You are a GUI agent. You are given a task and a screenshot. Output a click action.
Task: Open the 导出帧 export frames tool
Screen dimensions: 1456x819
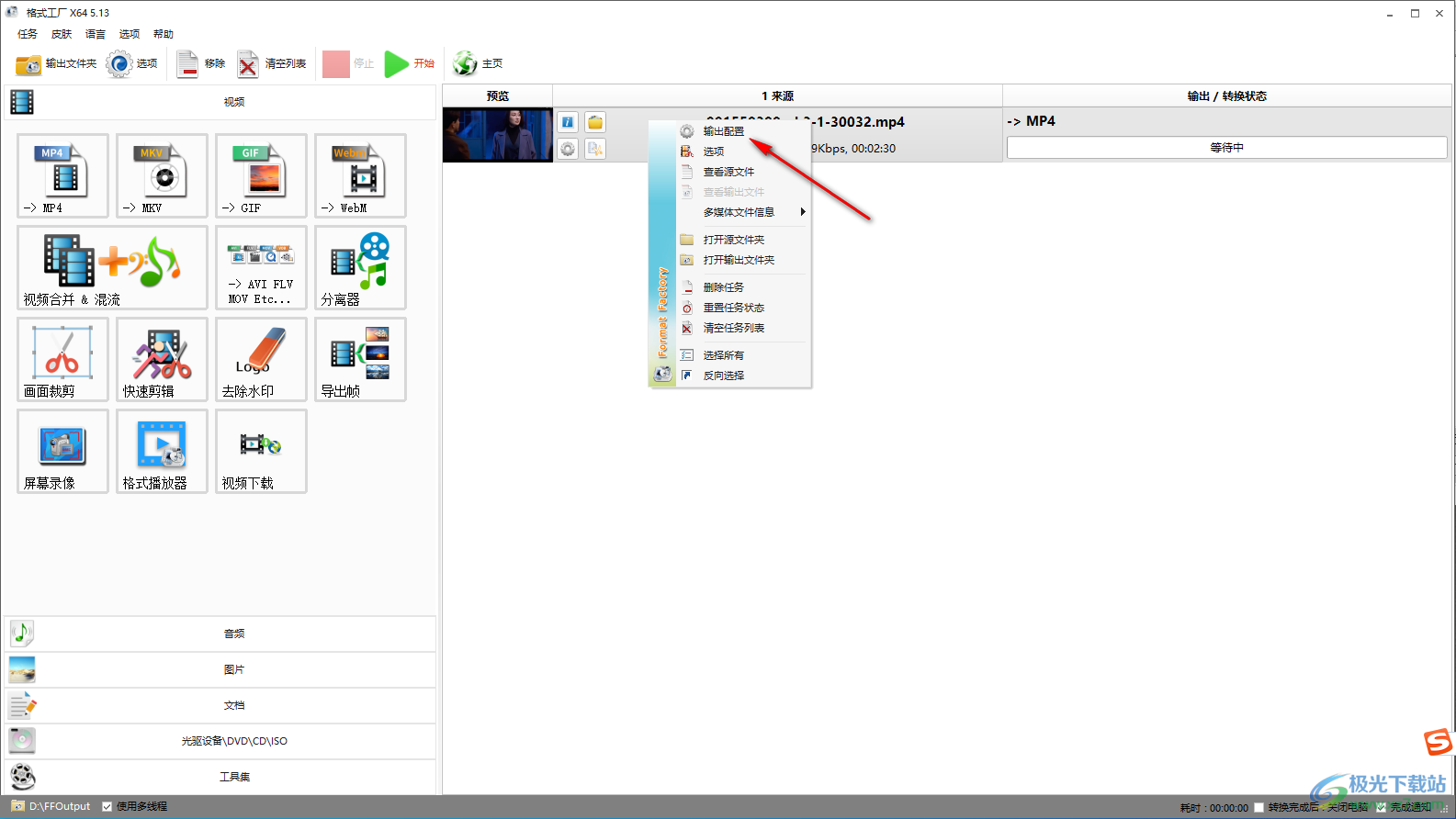(x=360, y=359)
